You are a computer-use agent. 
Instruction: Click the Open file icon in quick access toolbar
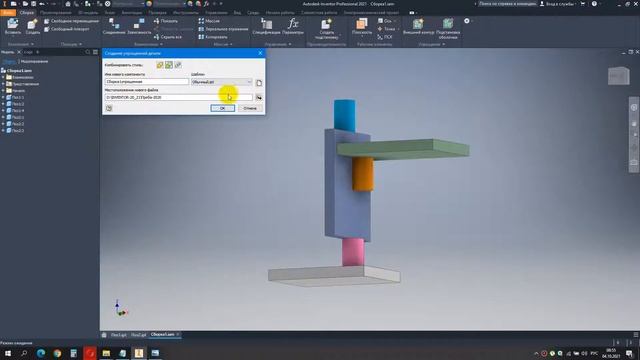point(25,4)
